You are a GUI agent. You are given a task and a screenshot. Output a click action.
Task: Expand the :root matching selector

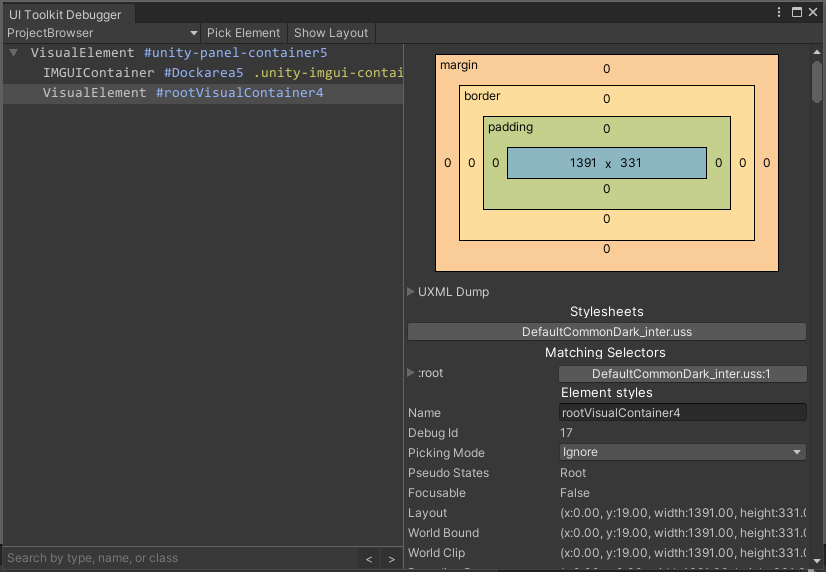click(x=411, y=373)
